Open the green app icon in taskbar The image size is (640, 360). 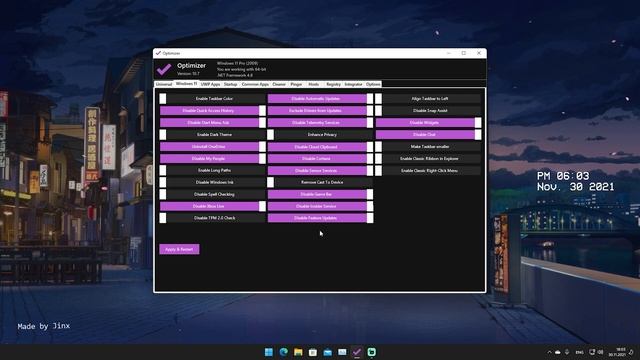click(x=371, y=352)
